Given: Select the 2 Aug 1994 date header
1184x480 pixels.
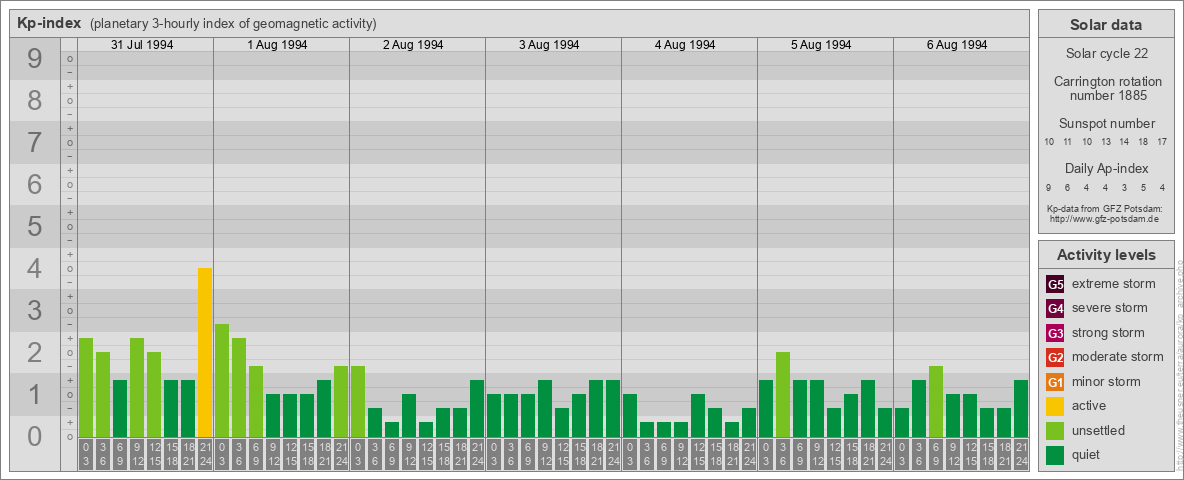Looking at the screenshot, I should pyautogui.click(x=413, y=45).
